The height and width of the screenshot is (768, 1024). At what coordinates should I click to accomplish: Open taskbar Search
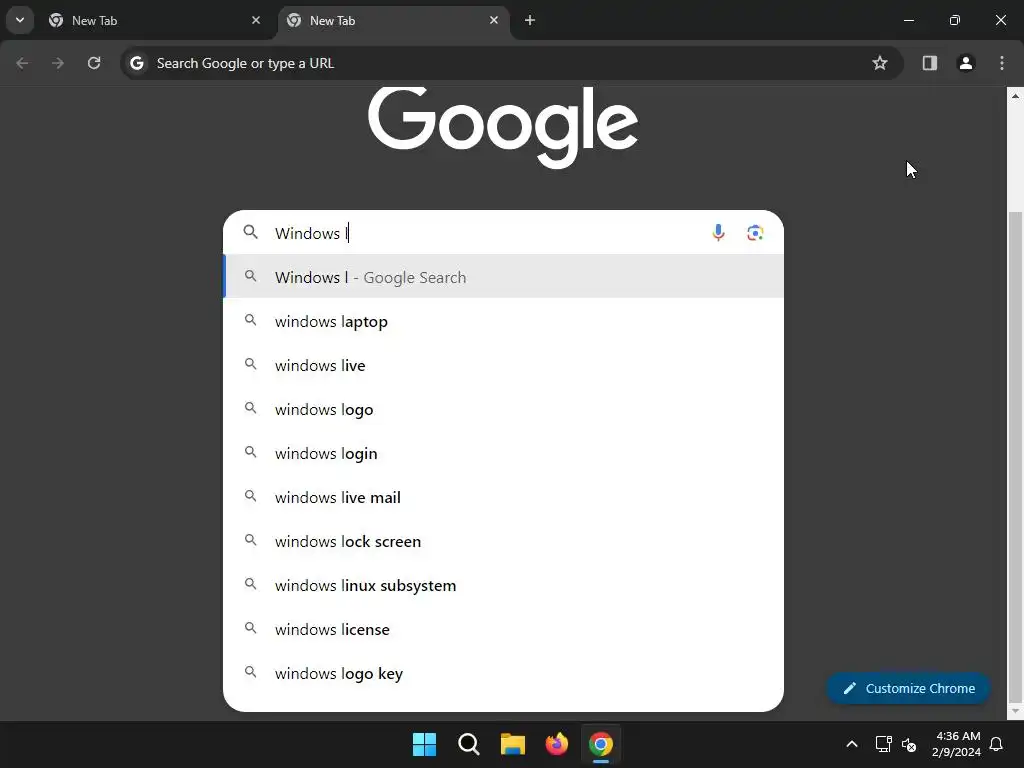pos(468,744)
